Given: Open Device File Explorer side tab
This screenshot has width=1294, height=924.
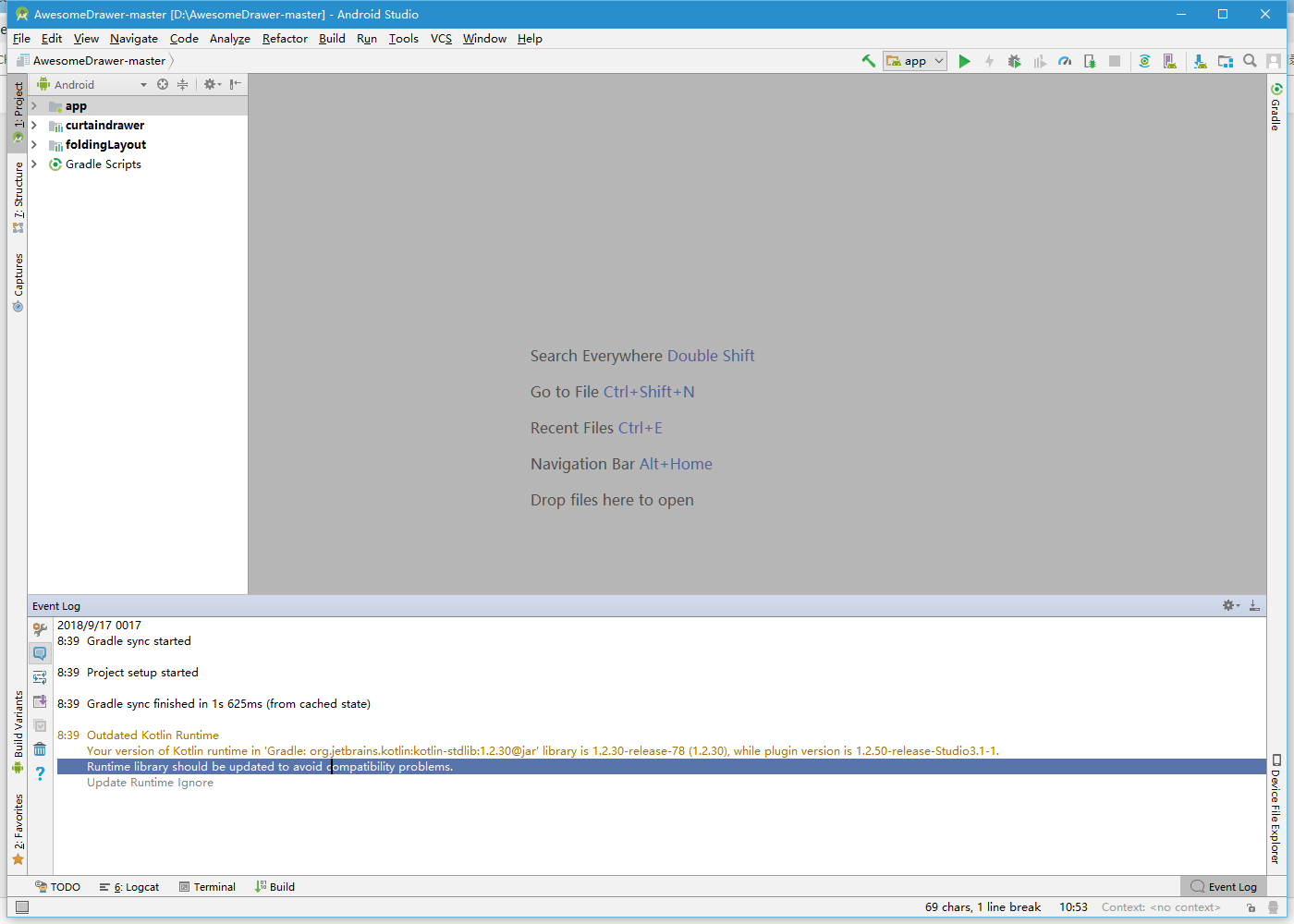Looking at the screenshot, I should coord(1276,808).
